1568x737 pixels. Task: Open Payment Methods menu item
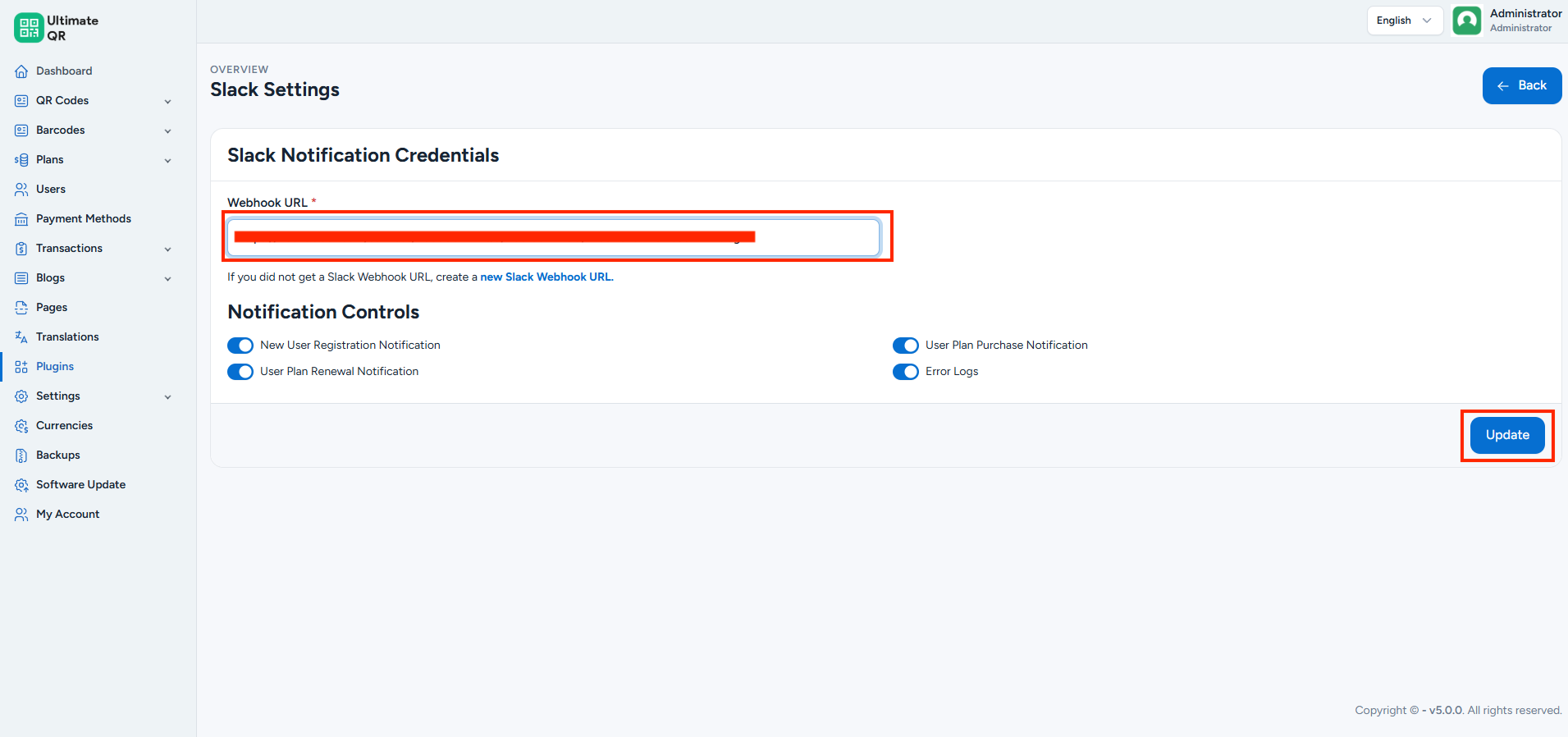(x=98, y=219)
